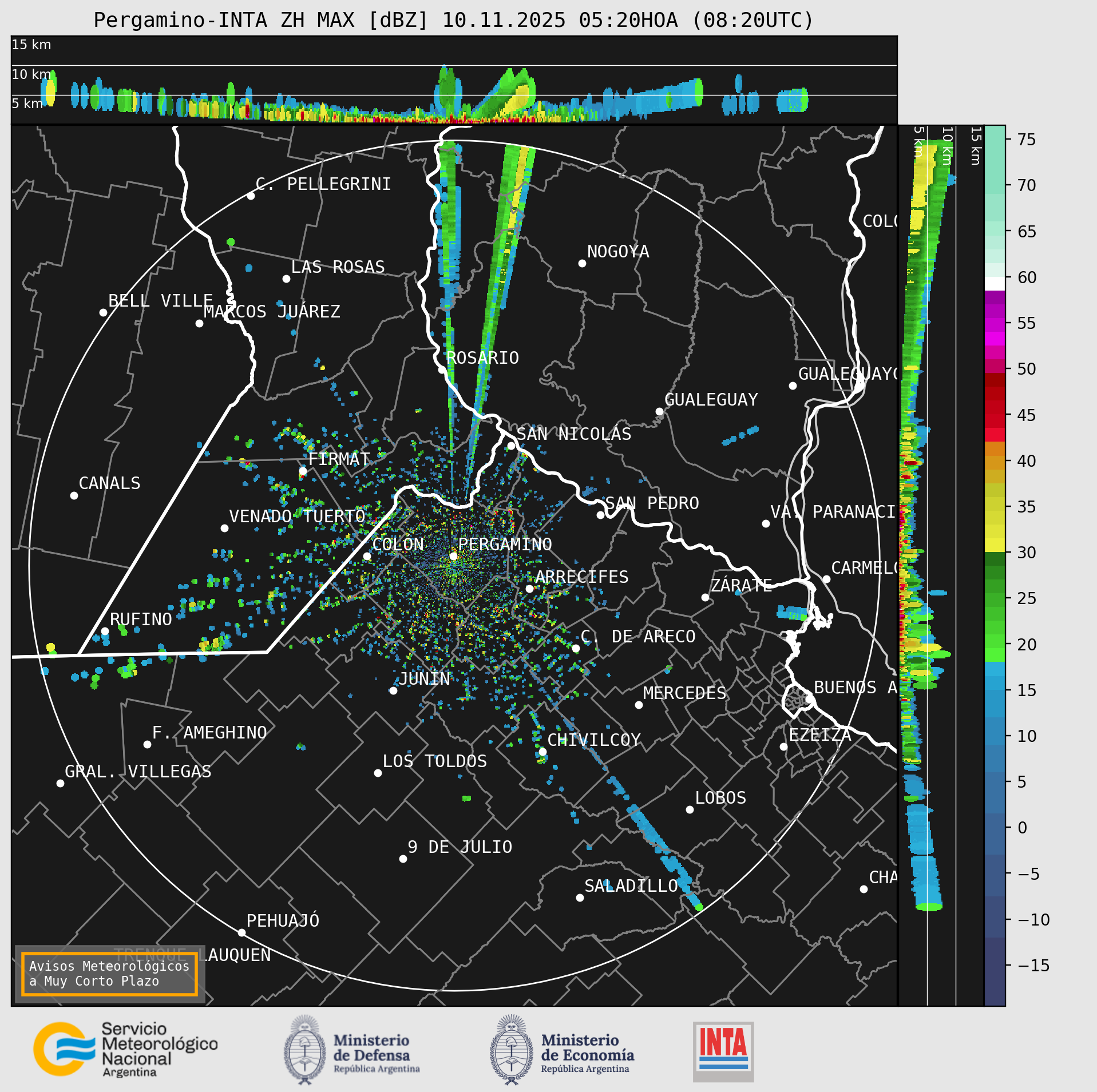Click the MERCEDES label

click(684, 693)
